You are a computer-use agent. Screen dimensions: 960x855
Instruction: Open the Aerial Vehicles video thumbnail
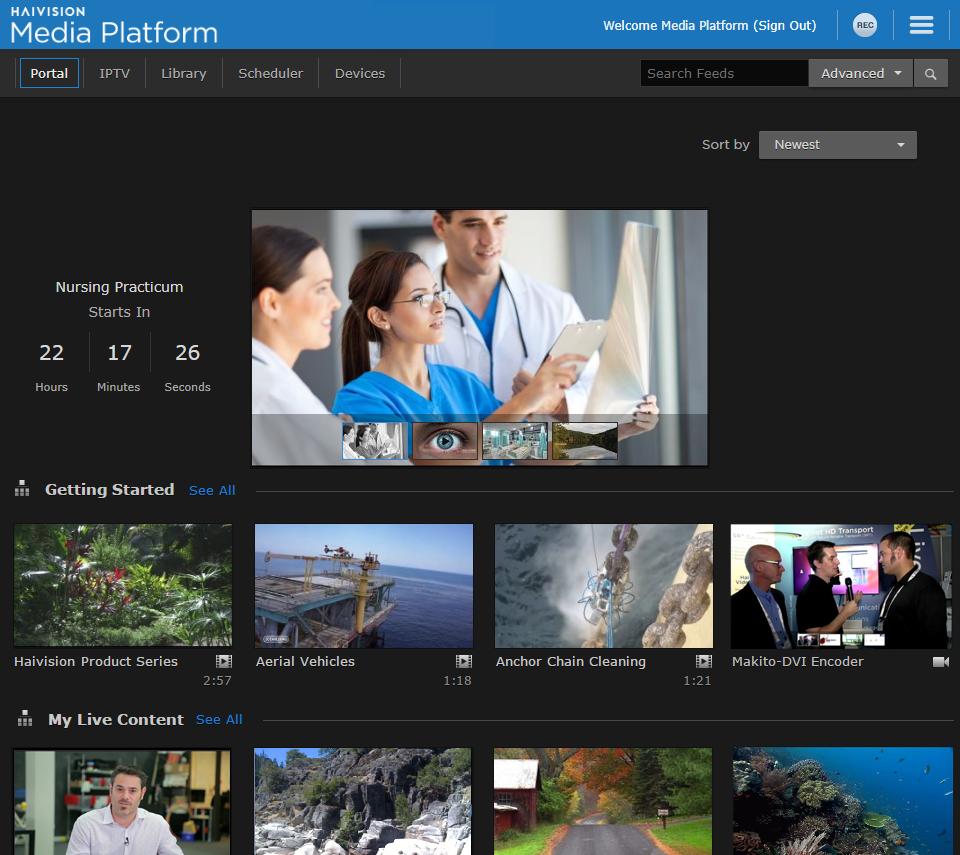tap(364, 586)
